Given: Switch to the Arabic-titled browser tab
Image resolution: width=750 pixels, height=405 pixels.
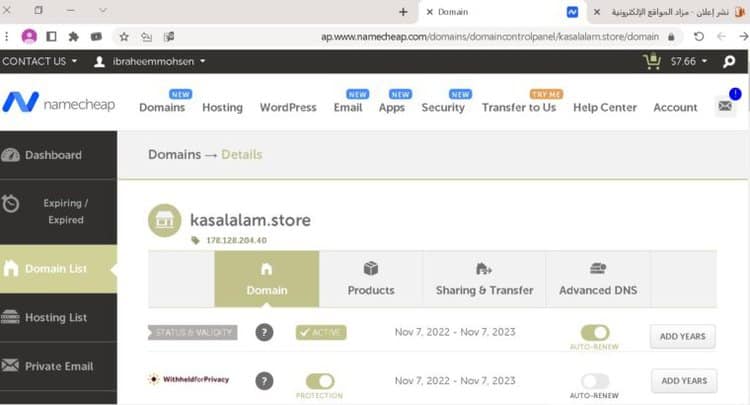Looking at the screenshot, I should (x=670, y=12).
